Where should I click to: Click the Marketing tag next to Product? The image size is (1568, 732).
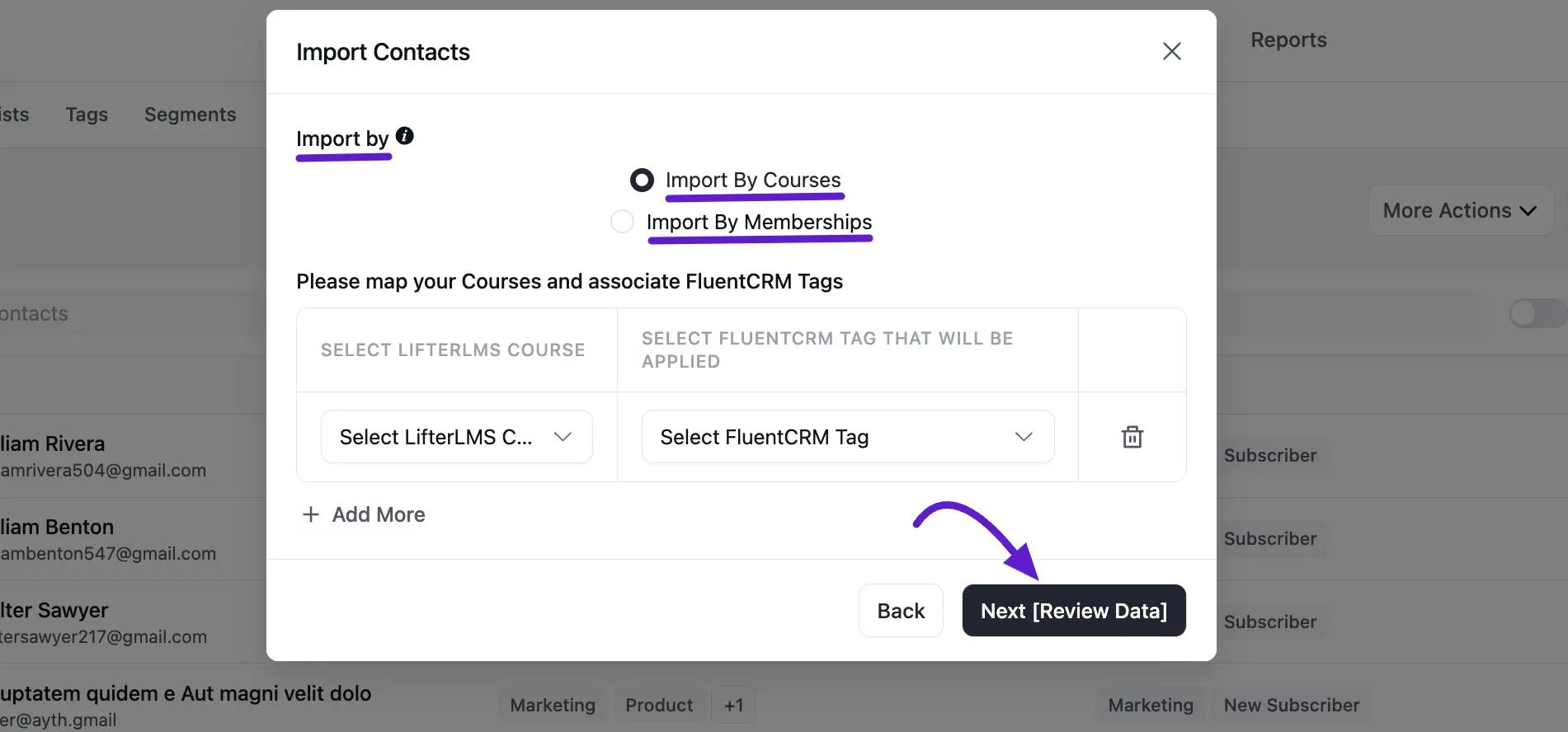click(553, 705)
